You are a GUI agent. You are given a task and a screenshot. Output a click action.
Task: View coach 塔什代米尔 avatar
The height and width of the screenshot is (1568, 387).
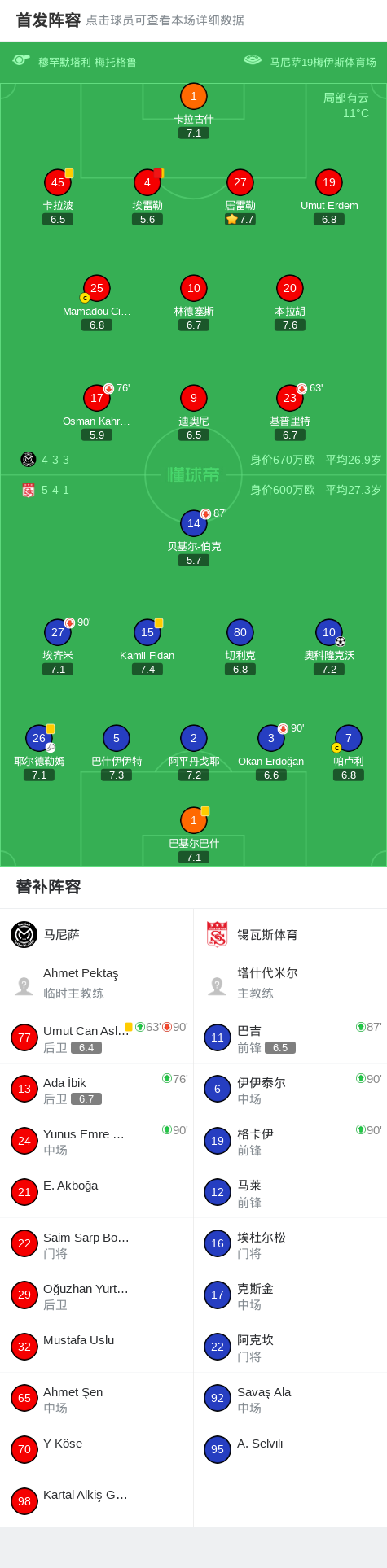coord(218,985)
